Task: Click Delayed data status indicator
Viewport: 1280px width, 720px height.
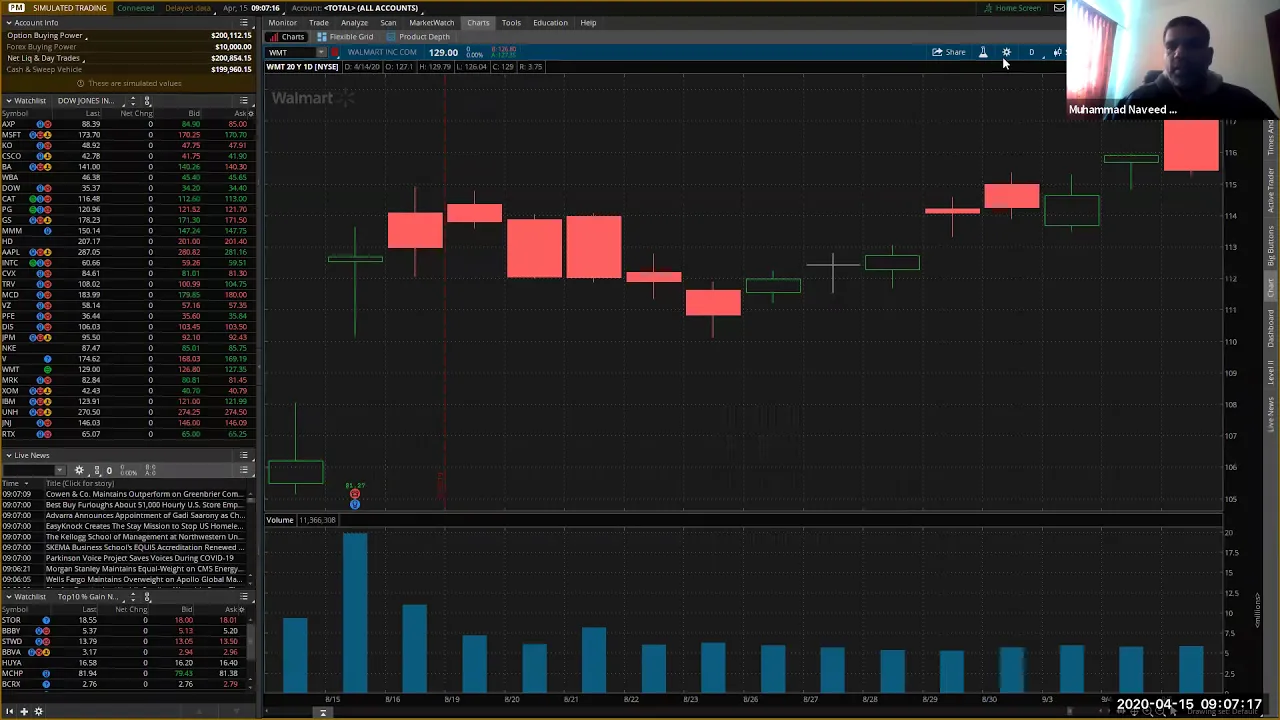Action: pyautogui.click(x=188, y=8)
